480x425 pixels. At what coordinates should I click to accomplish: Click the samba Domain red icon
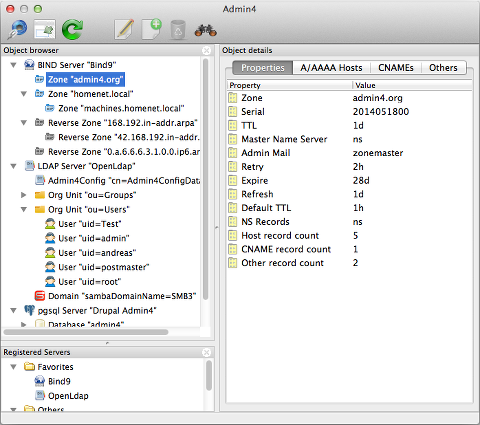pos(40,296)
